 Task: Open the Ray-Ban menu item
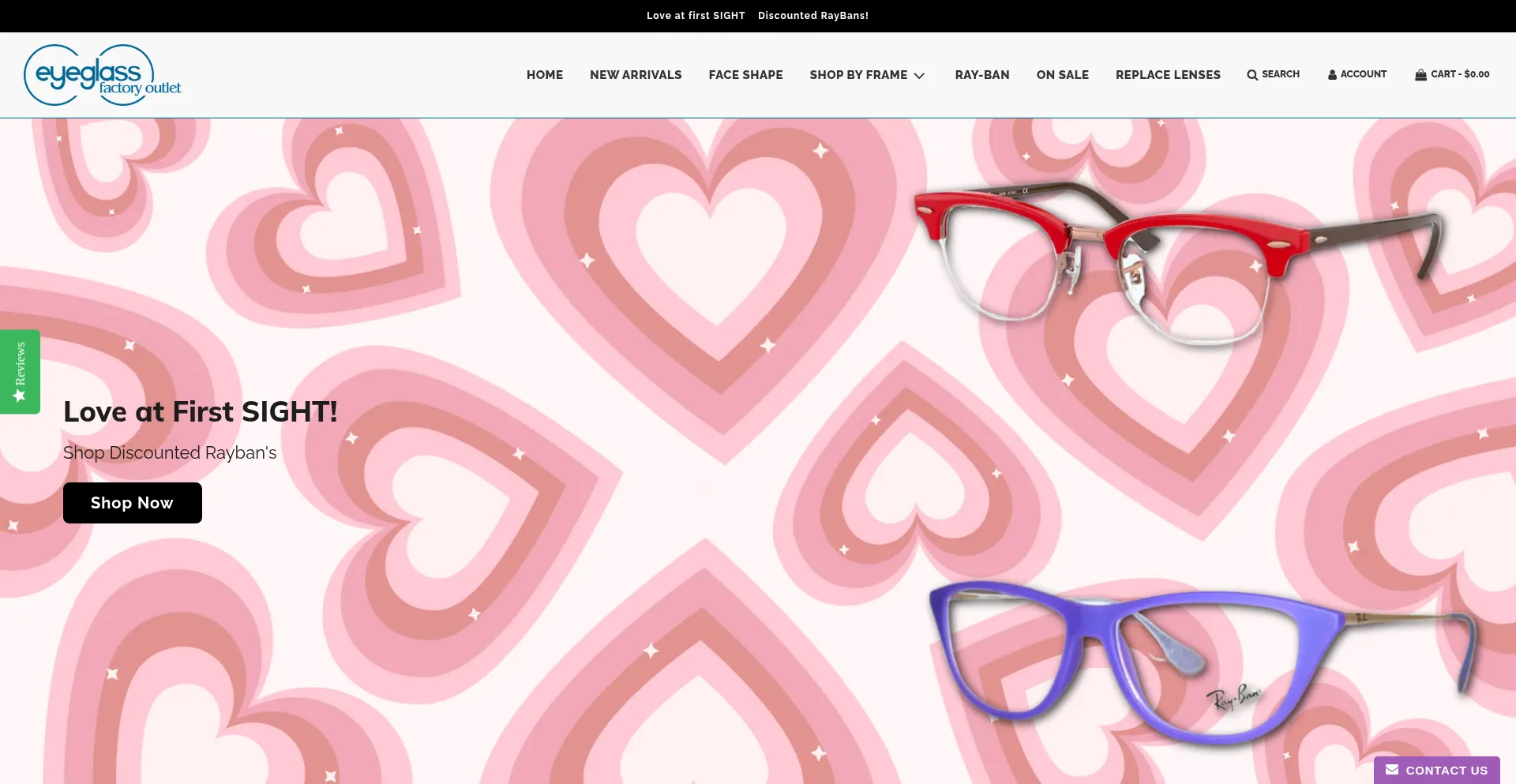click(x=982, y=75)
